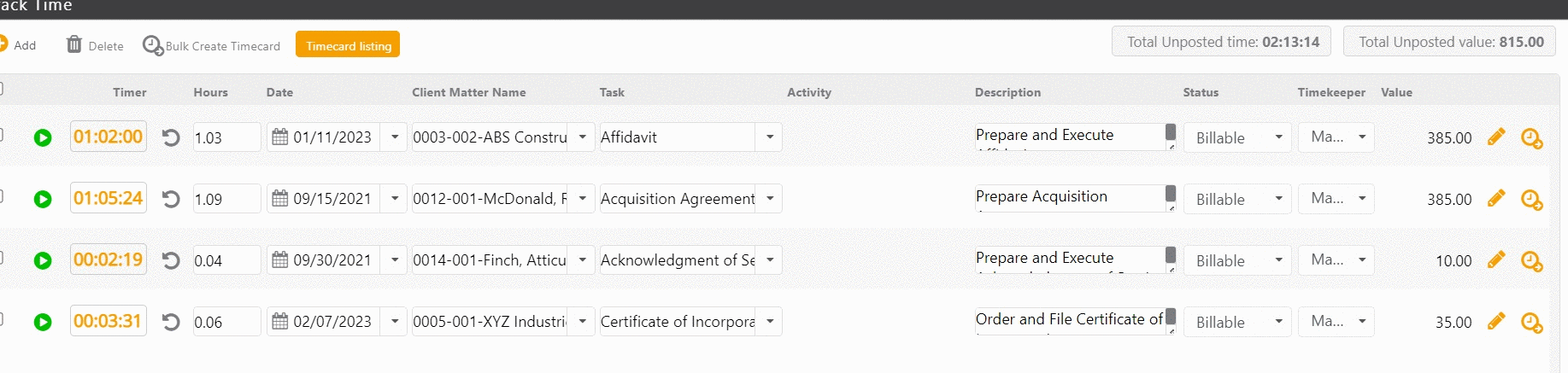This screenshot has height=373, width=1568.
Task: Click the Delete trash icon
Action: (74, 44)
